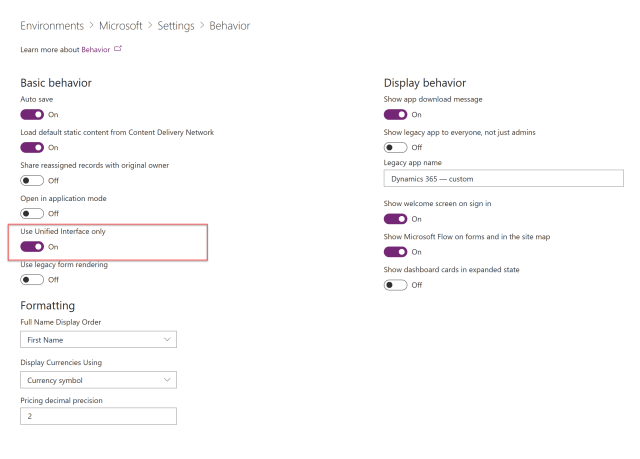Disable Show welcome screen on sign in
The image size is (640, 459).
tap(396, 219)
